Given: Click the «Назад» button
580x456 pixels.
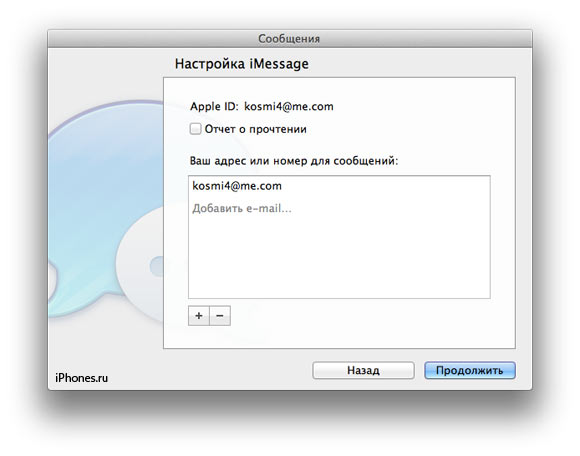Looking at the screenshot, I should [x=363, y=370].
